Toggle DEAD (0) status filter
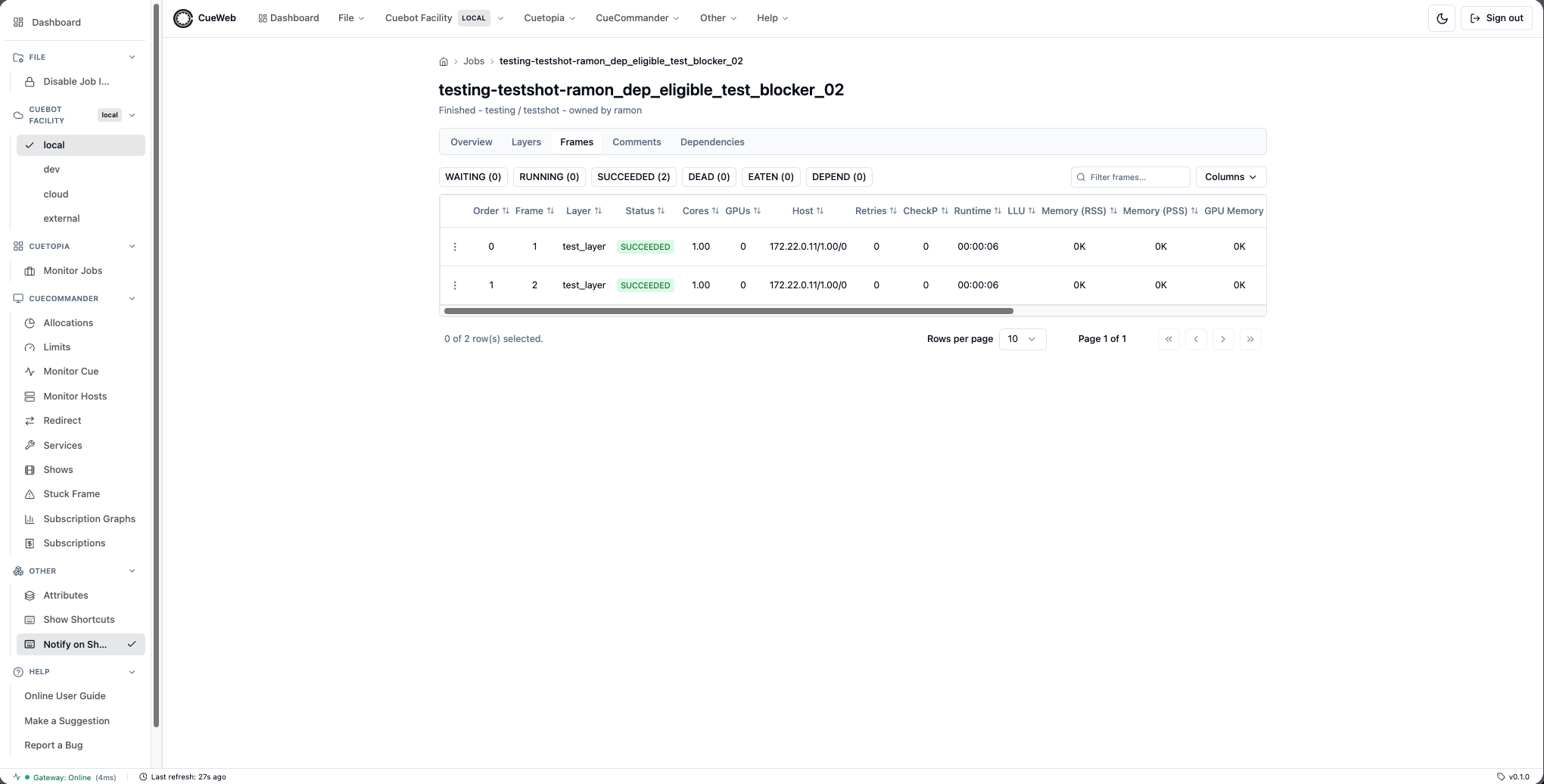 [709, 177]
